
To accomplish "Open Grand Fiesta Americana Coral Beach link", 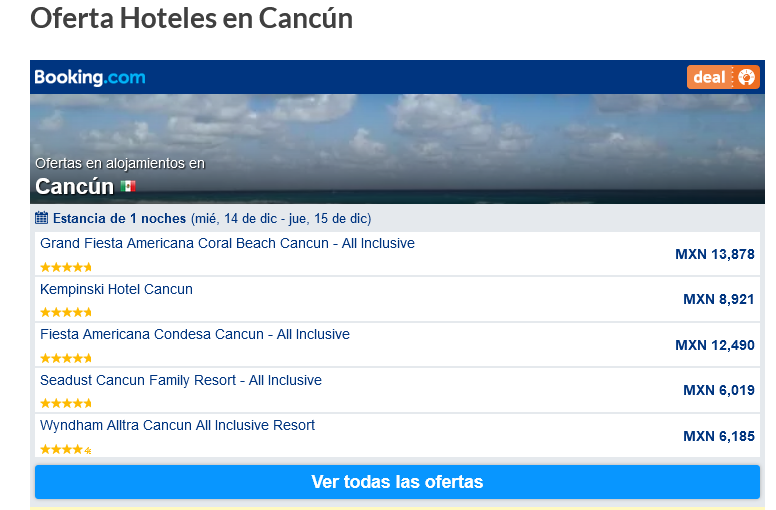I will (x=227, y=243).
